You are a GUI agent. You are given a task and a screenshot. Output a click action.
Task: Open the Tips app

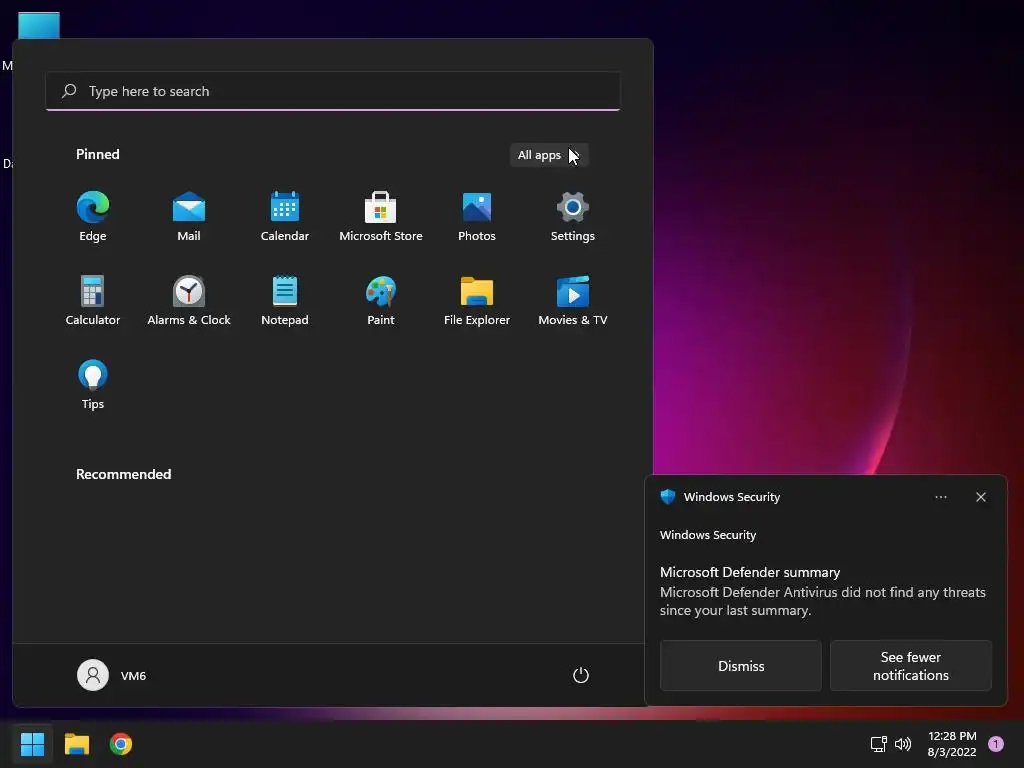[x=93, y=385]
